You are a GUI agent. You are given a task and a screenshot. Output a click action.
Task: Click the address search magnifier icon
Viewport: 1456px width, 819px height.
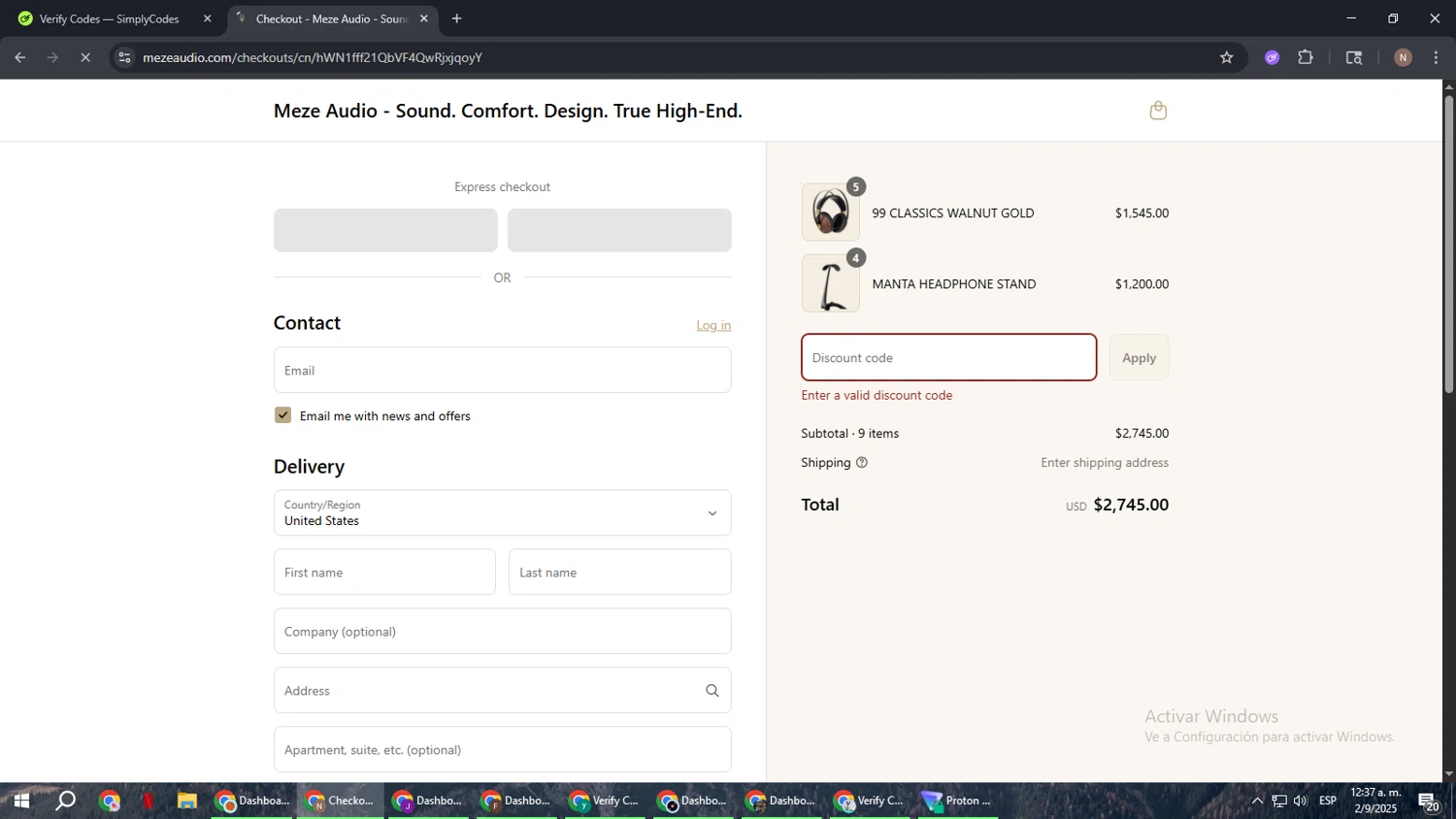click(x=712, y=691)
